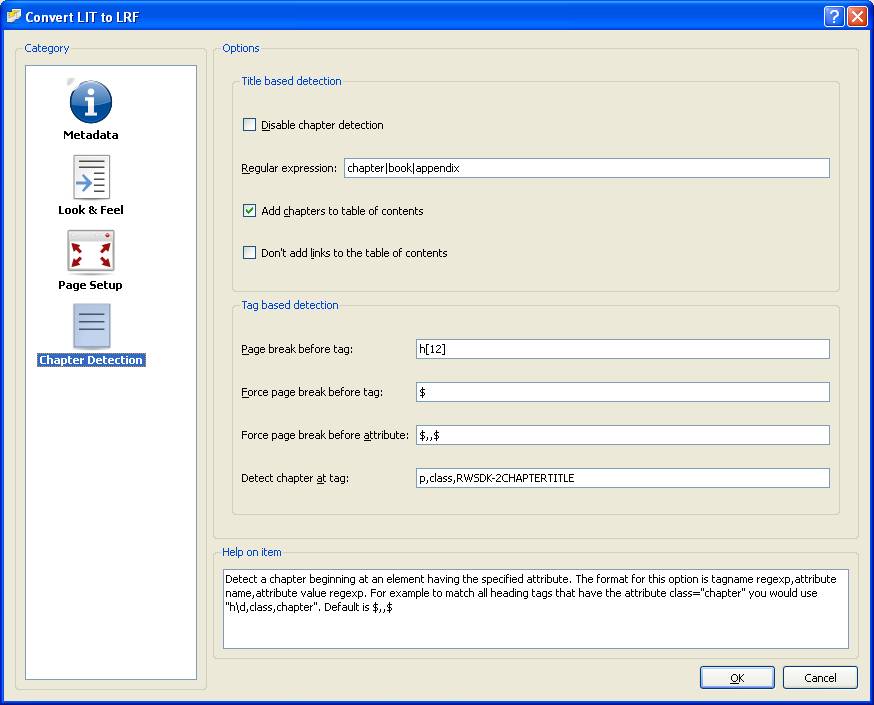The height and width of the screenshot is (705, 874).
Task: Click the Help on item heading
Action: point(251,552)
